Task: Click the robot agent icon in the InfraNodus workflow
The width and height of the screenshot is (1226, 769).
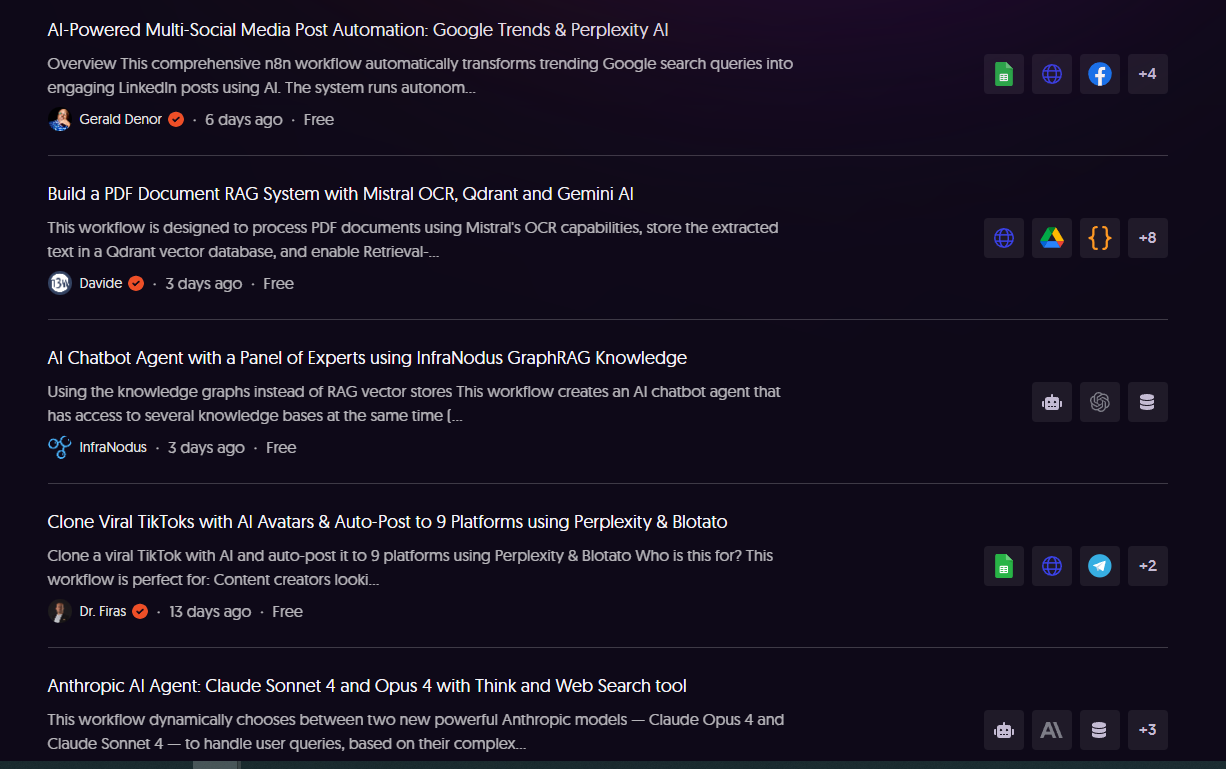Action: coord(1051,402)
